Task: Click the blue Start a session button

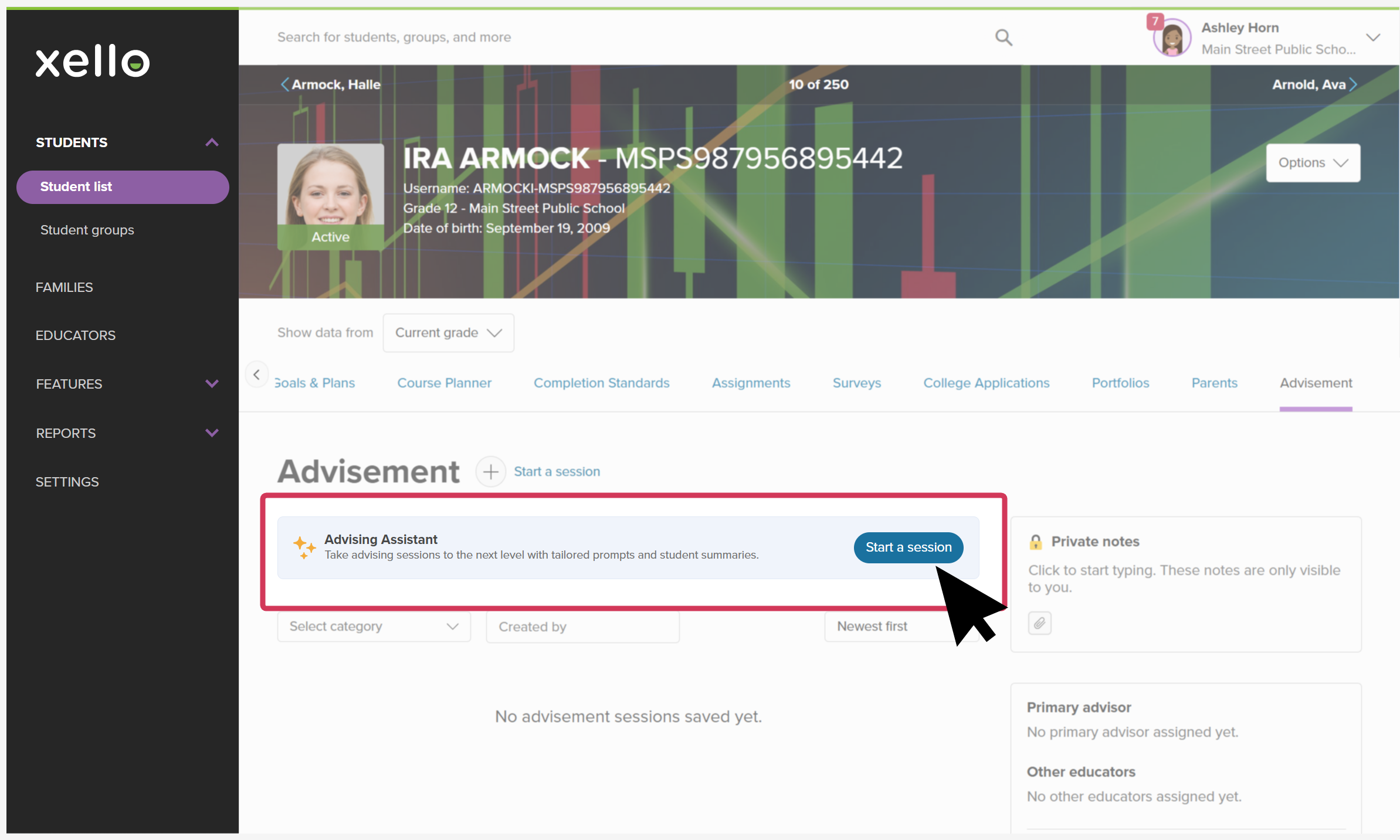Action: pyautogui.click(x=909, y=547)
